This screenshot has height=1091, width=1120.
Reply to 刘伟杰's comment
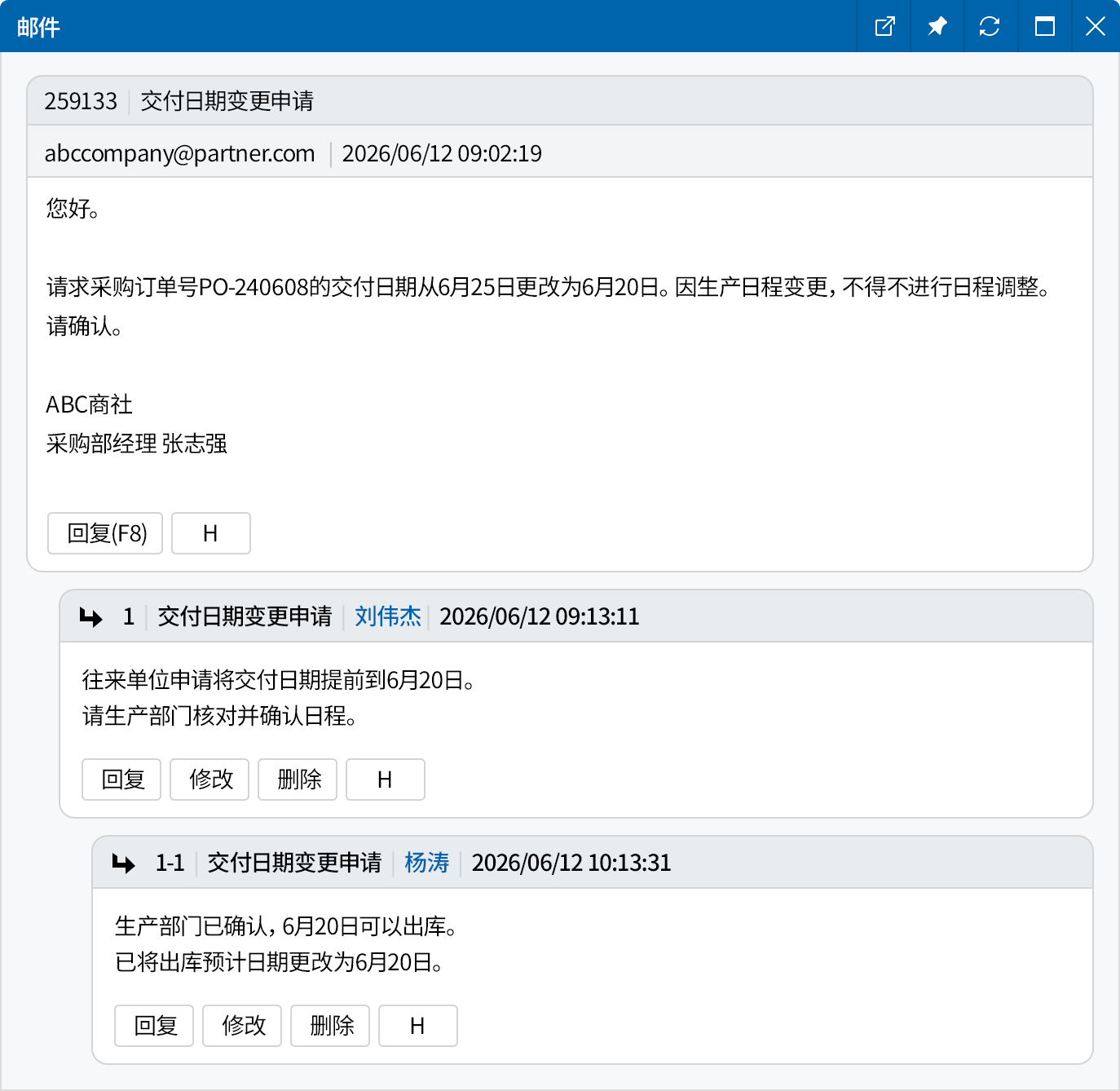coord(121,780)
